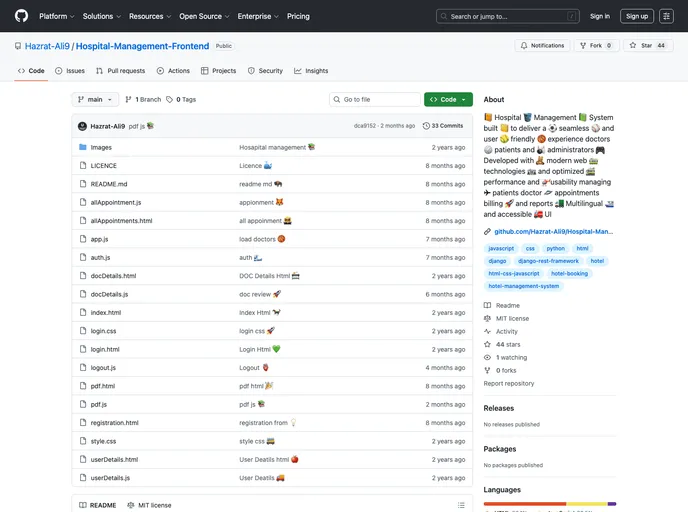Open the Platform navigation menu
688x512 pixels.
pyautogui.click(x=56, y=16)
